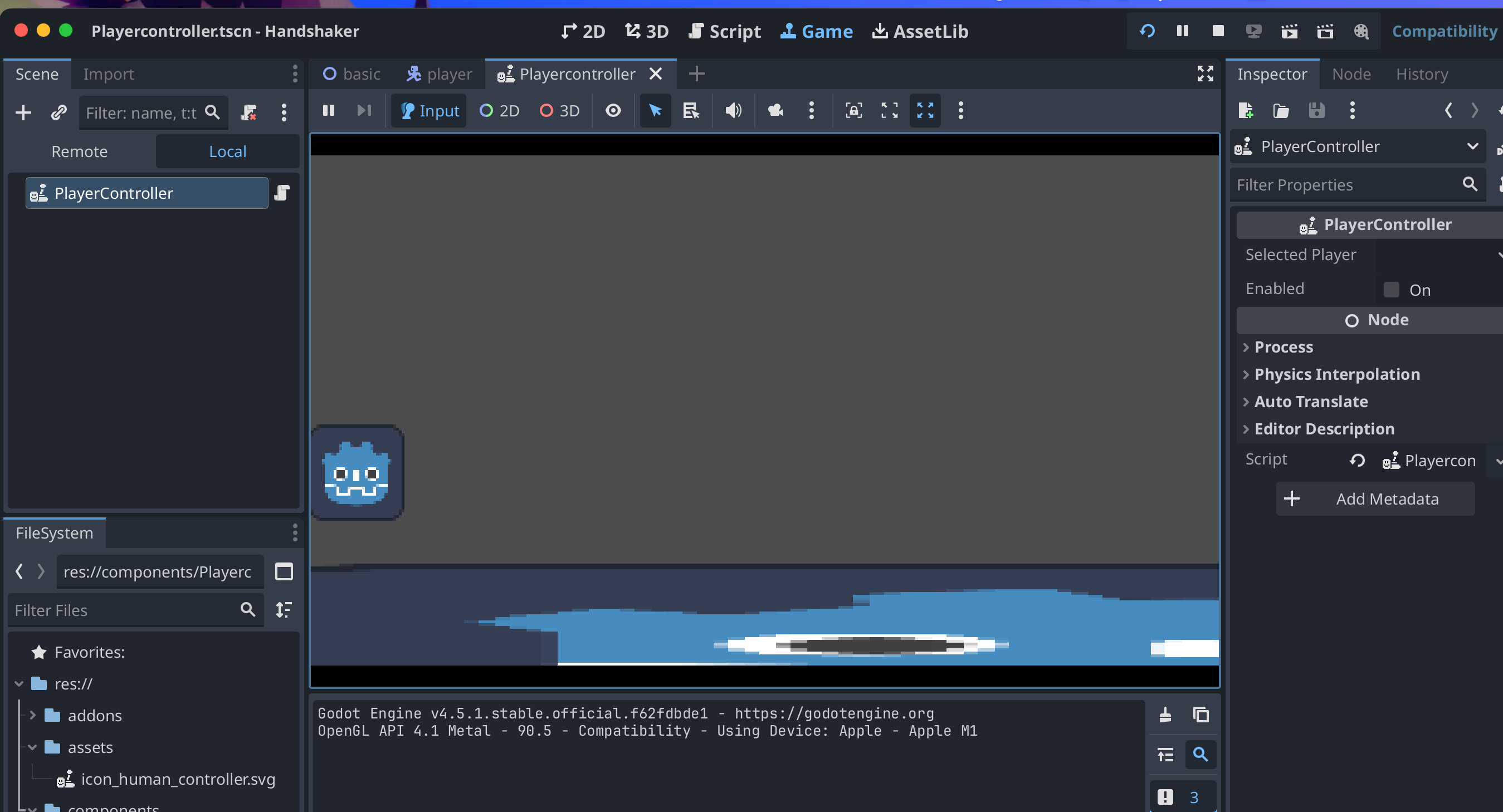Click the Add child node plus icon
This screenshot has width=1503, height=812.
[x=23, y=112]
